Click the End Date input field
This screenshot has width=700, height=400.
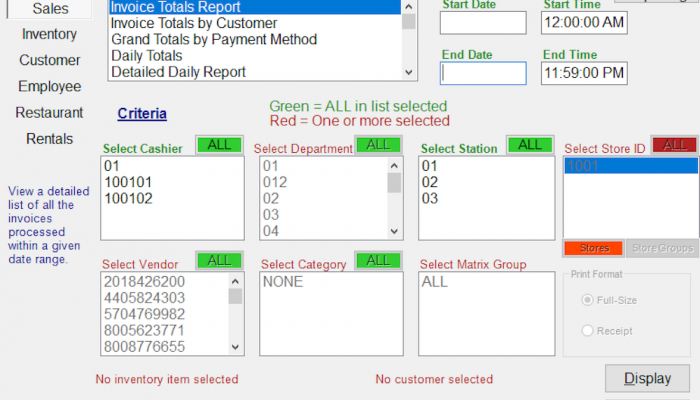pyautogui.click(x=483, y=73)
